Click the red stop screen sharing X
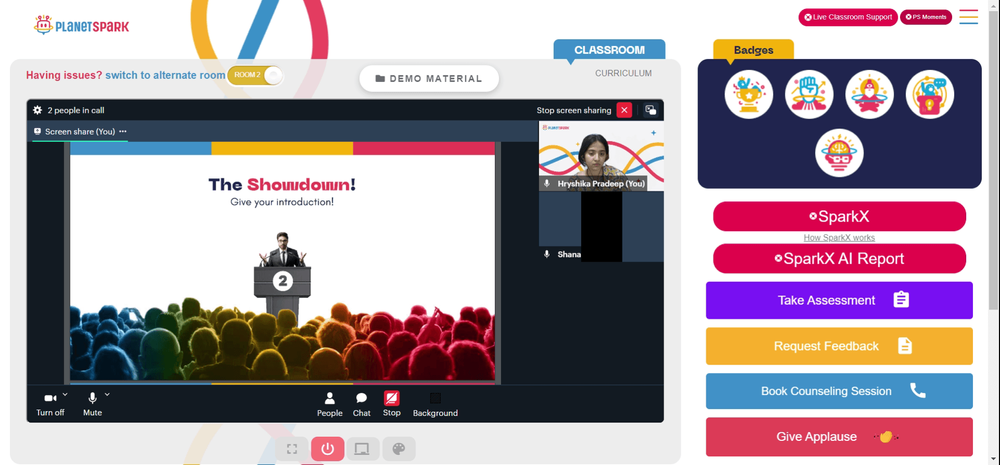Viewport: 1000px width, 465px height. point(624,110)
